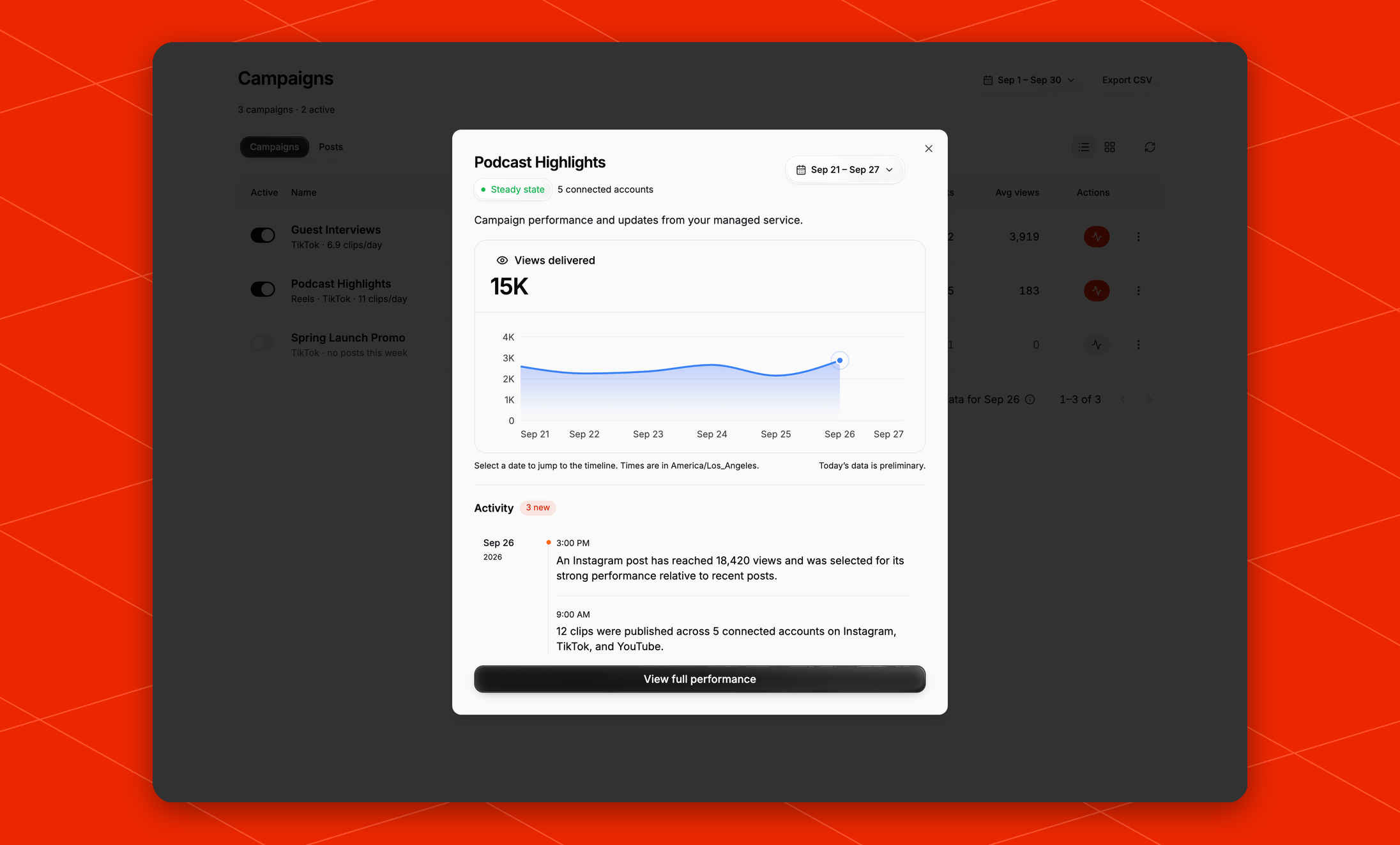The image size is (1400, 845).
Task: Open activity icon for Podcast Highlights row
Action: click(x=1097, y=291)
